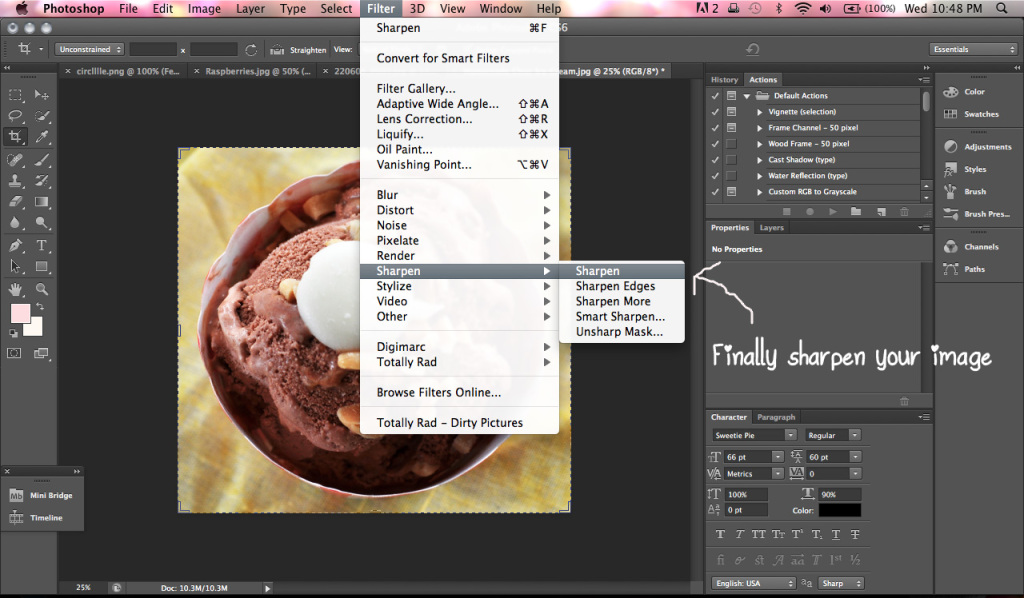Choose Unsharp Mask from Sharpen submenu
1024x598 pixels.
click(x=618, y=332)
